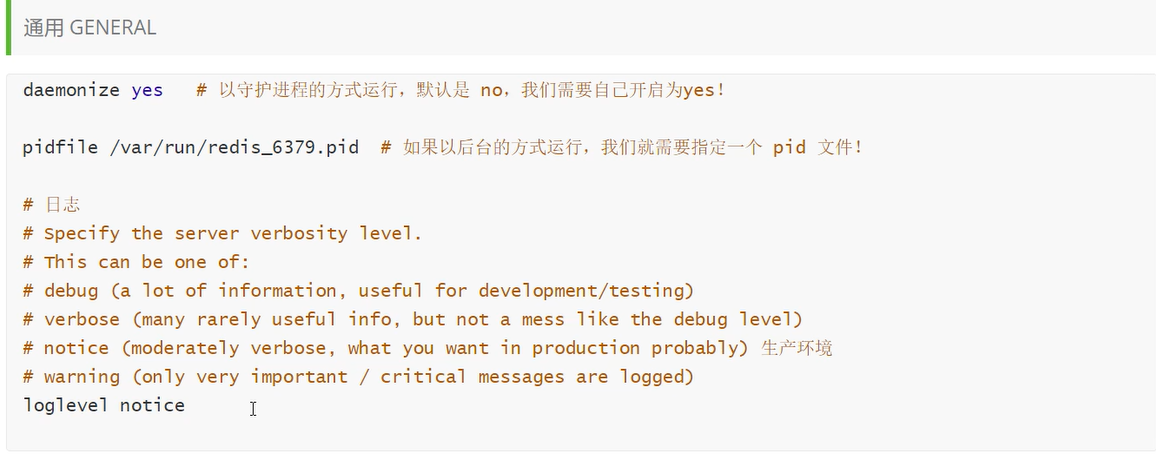Viewport: 1156px width, 454px height.
Task: Click the bold no in the daemonize comment
Action: click(491, 90)
